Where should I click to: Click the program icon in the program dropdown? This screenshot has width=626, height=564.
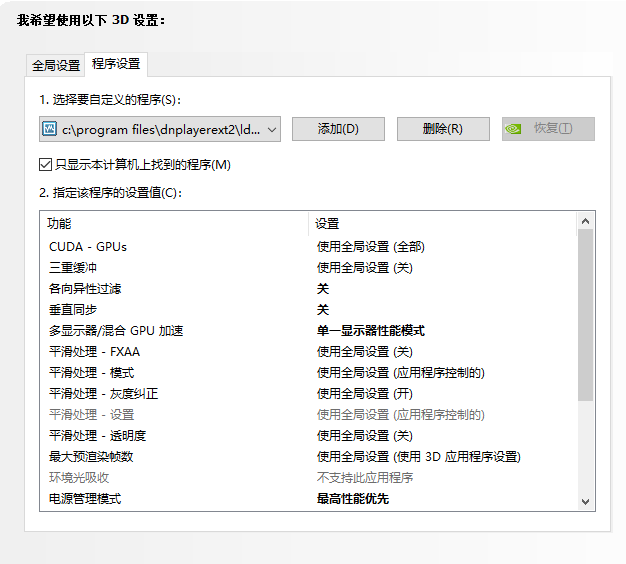coord(50,129)
